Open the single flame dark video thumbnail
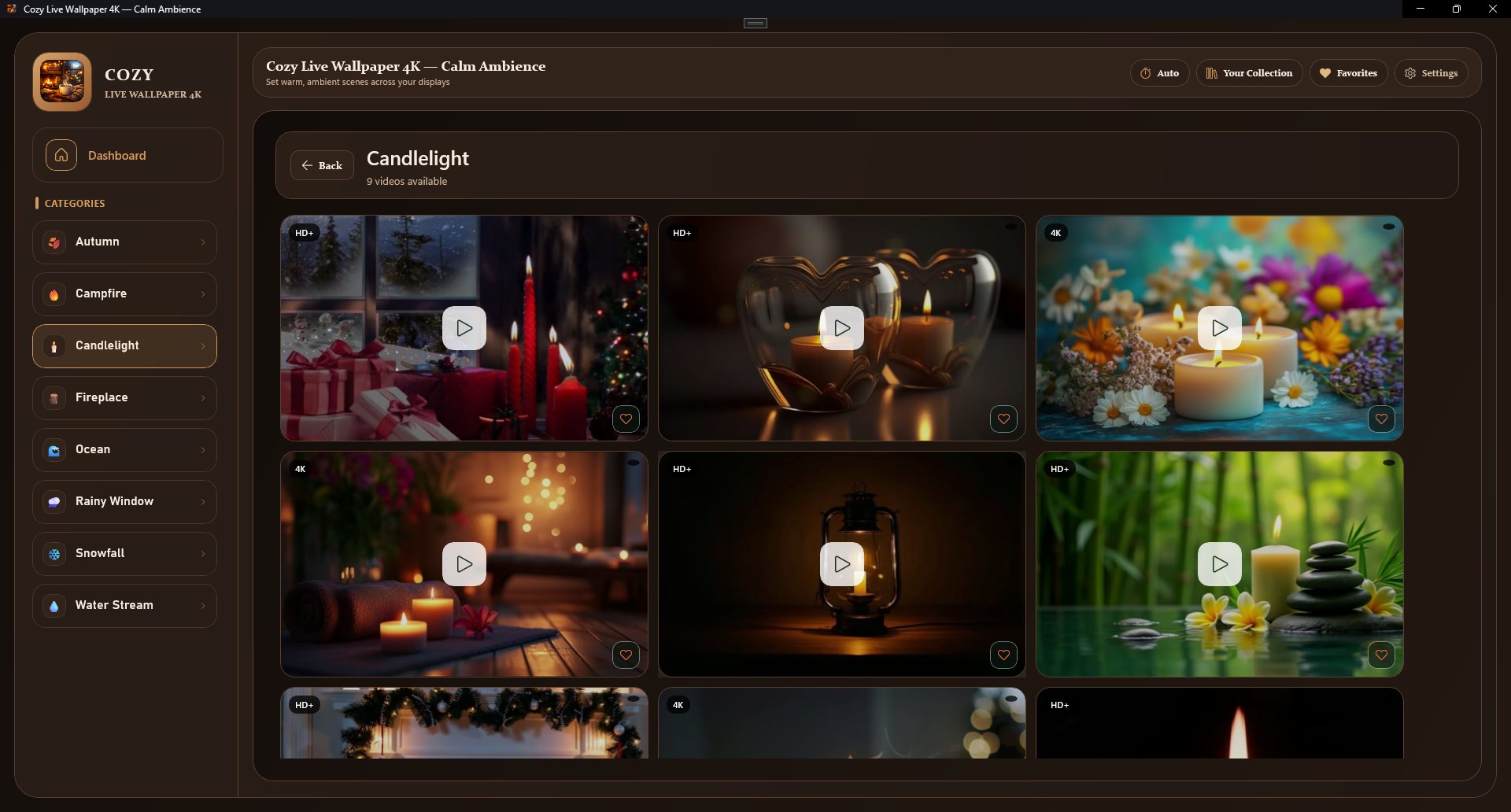Image resolution: width=1511 pixels, height=812 pixels. pos(1220,723)
